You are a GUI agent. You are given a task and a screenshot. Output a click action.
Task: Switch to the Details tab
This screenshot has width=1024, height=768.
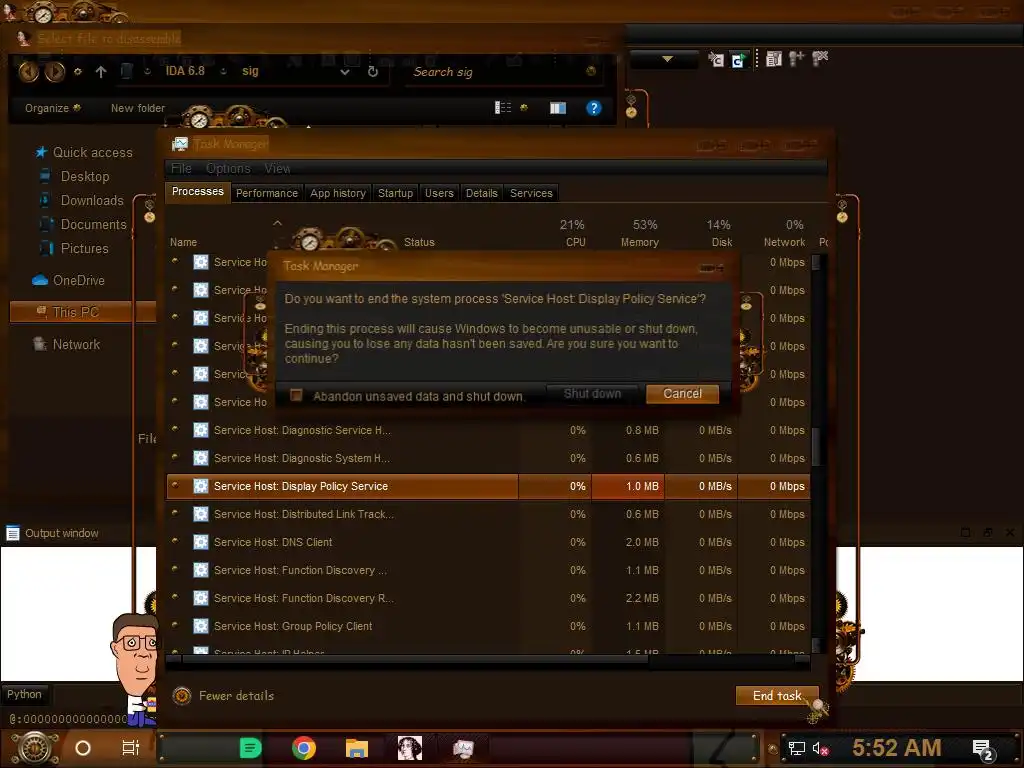481,193
